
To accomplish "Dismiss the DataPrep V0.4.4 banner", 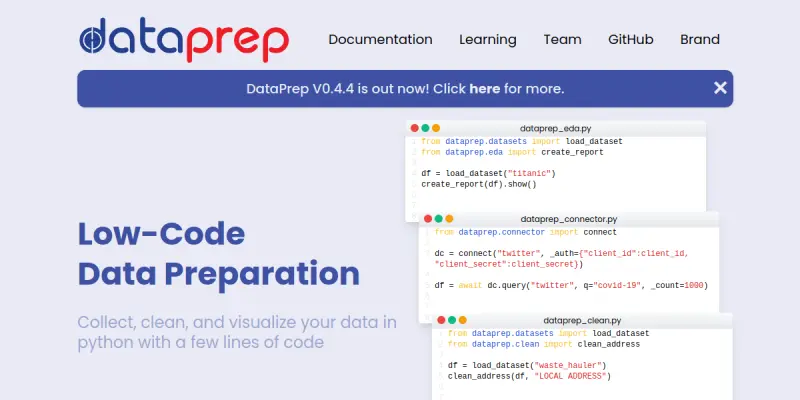I will click(x=720, y=88).
